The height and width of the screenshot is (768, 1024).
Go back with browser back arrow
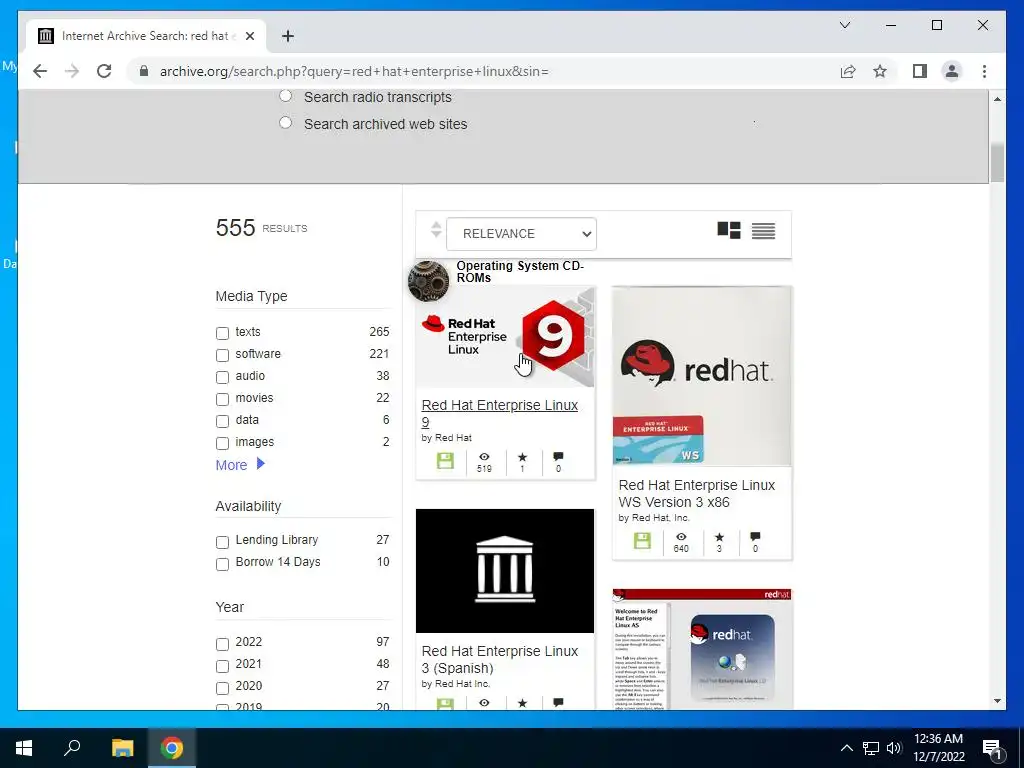pyautogui.click(x=40, y=71)
